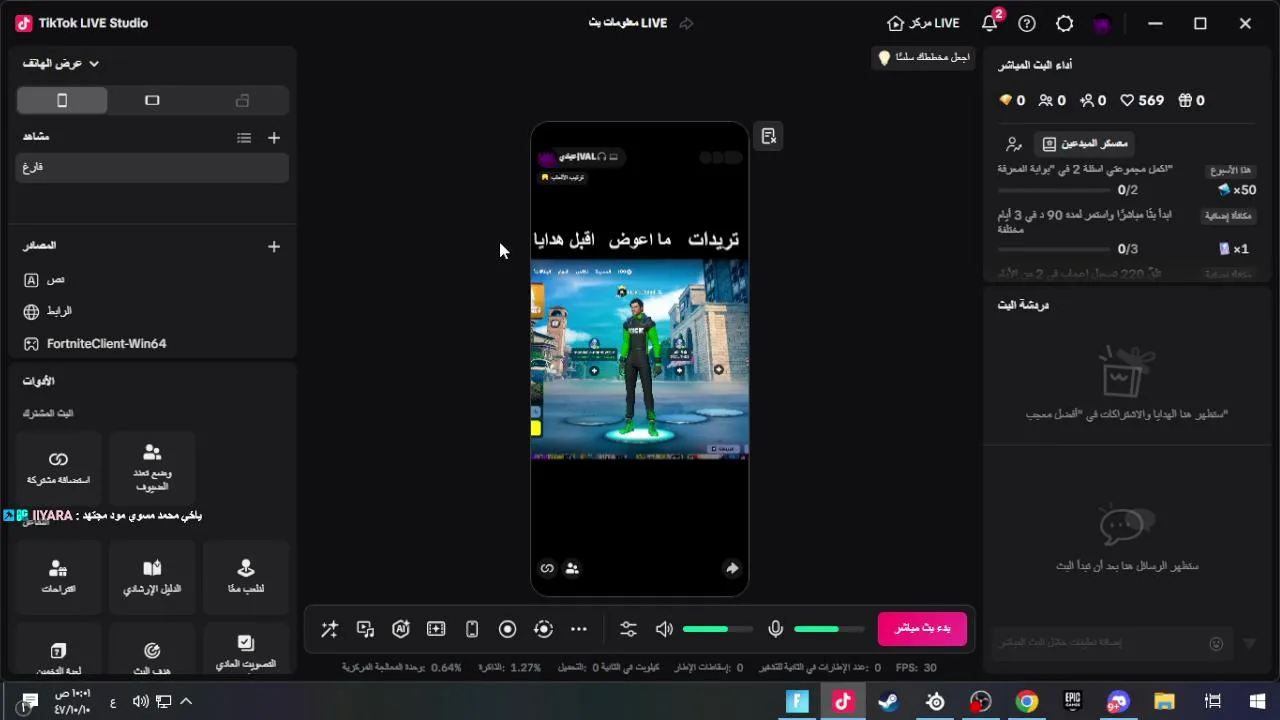Screen dimensions: 1280x720
Task: Open the multi-guest mode tool
Action: point(152,467)
